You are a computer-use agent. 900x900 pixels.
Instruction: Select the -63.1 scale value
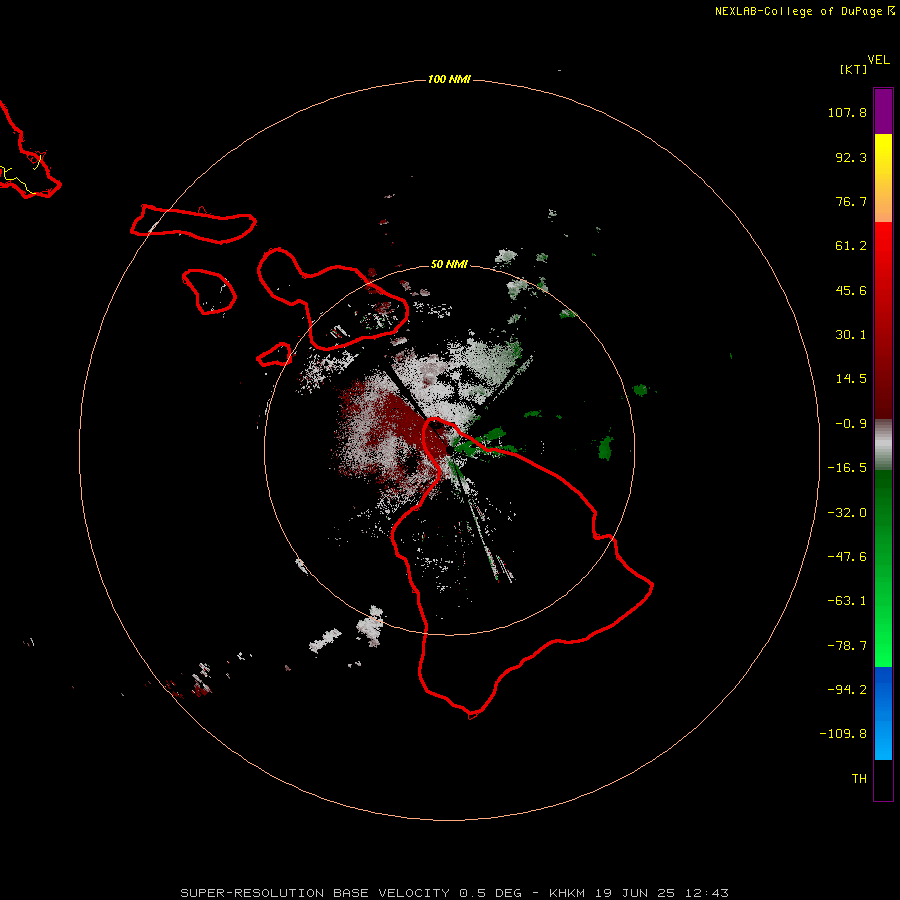847,601
